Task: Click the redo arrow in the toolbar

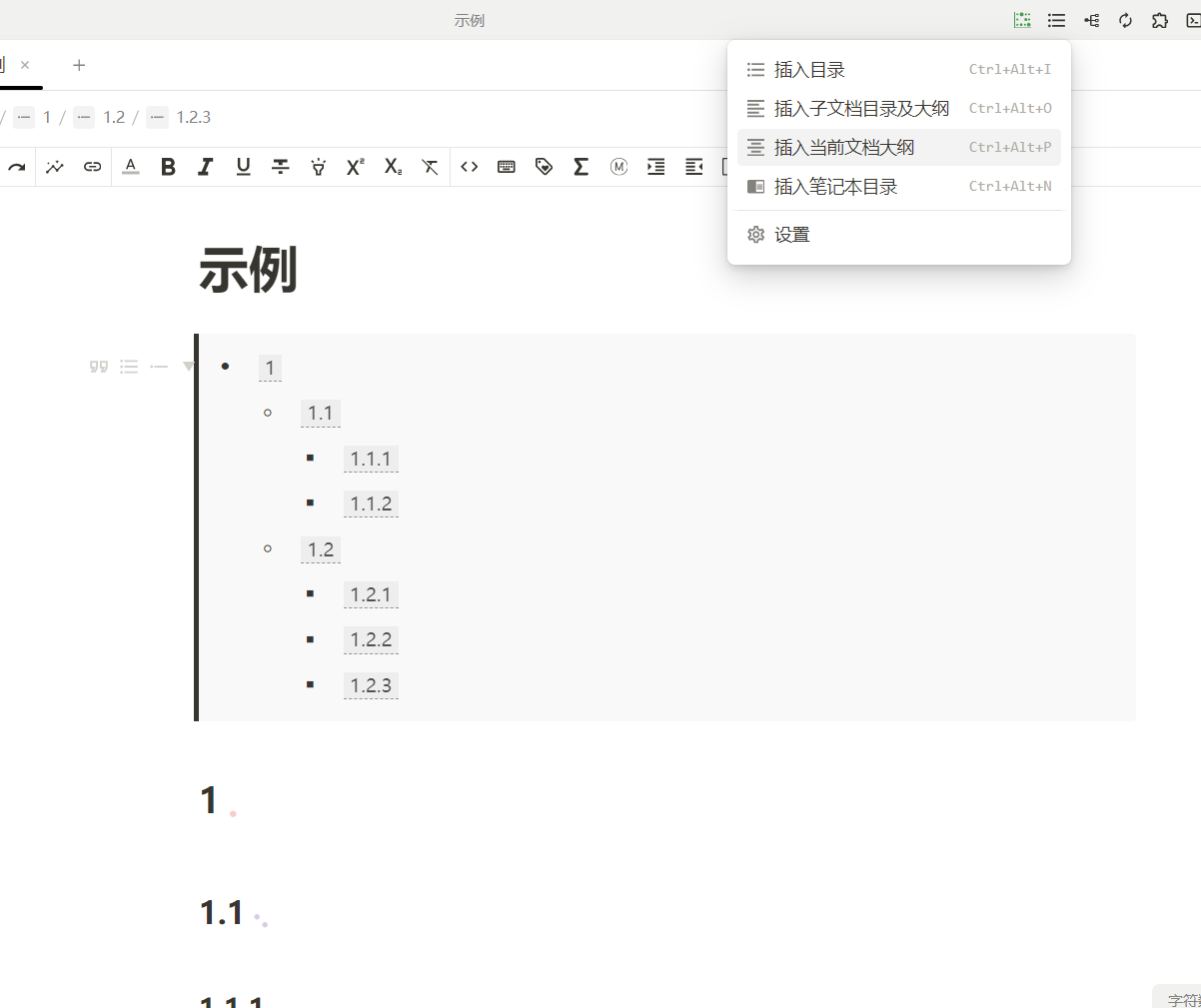Action: (x=16, y=167)
